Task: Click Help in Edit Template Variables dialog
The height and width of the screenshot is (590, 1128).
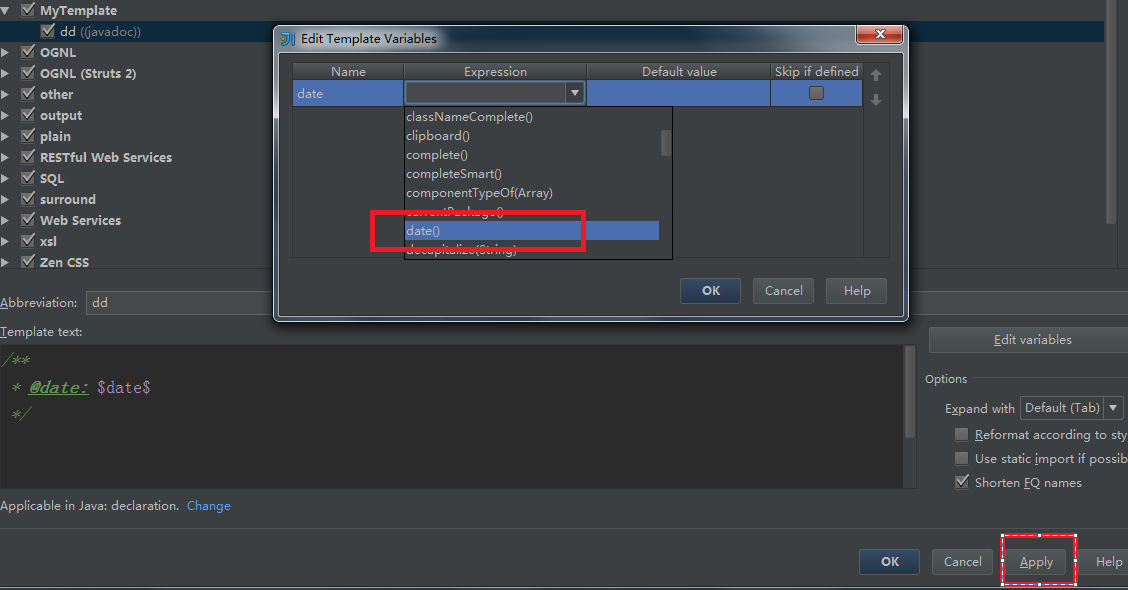Action: coord(856,291)
